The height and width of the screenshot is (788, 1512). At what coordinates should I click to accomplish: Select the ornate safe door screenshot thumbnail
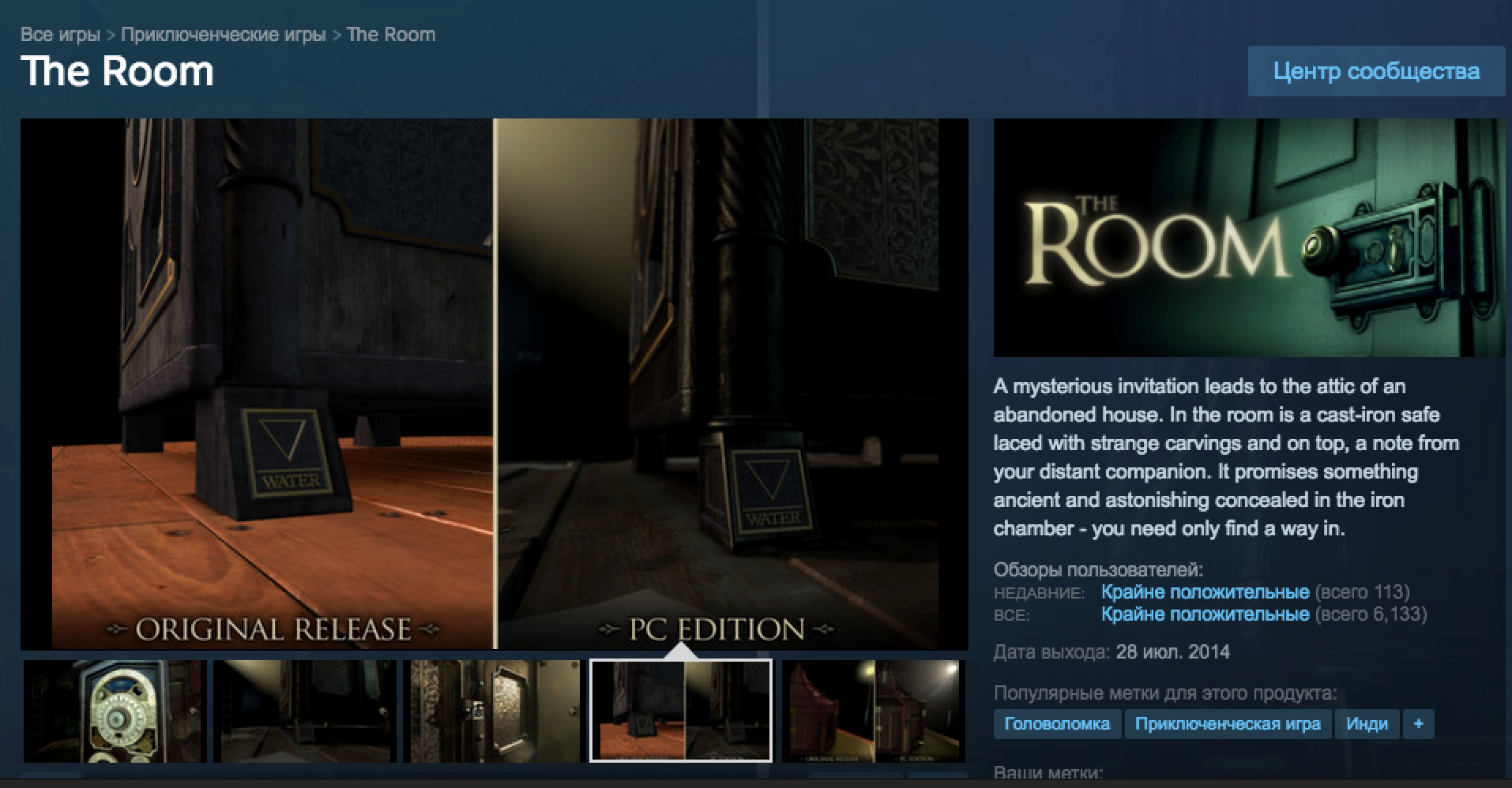[495, 711]
